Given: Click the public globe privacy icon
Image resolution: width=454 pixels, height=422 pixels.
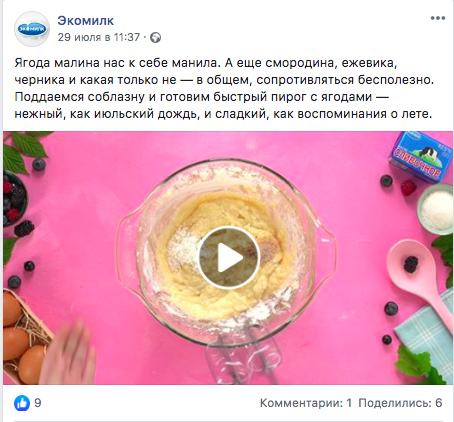Looking at the screenshot, I should pos(155,38).
